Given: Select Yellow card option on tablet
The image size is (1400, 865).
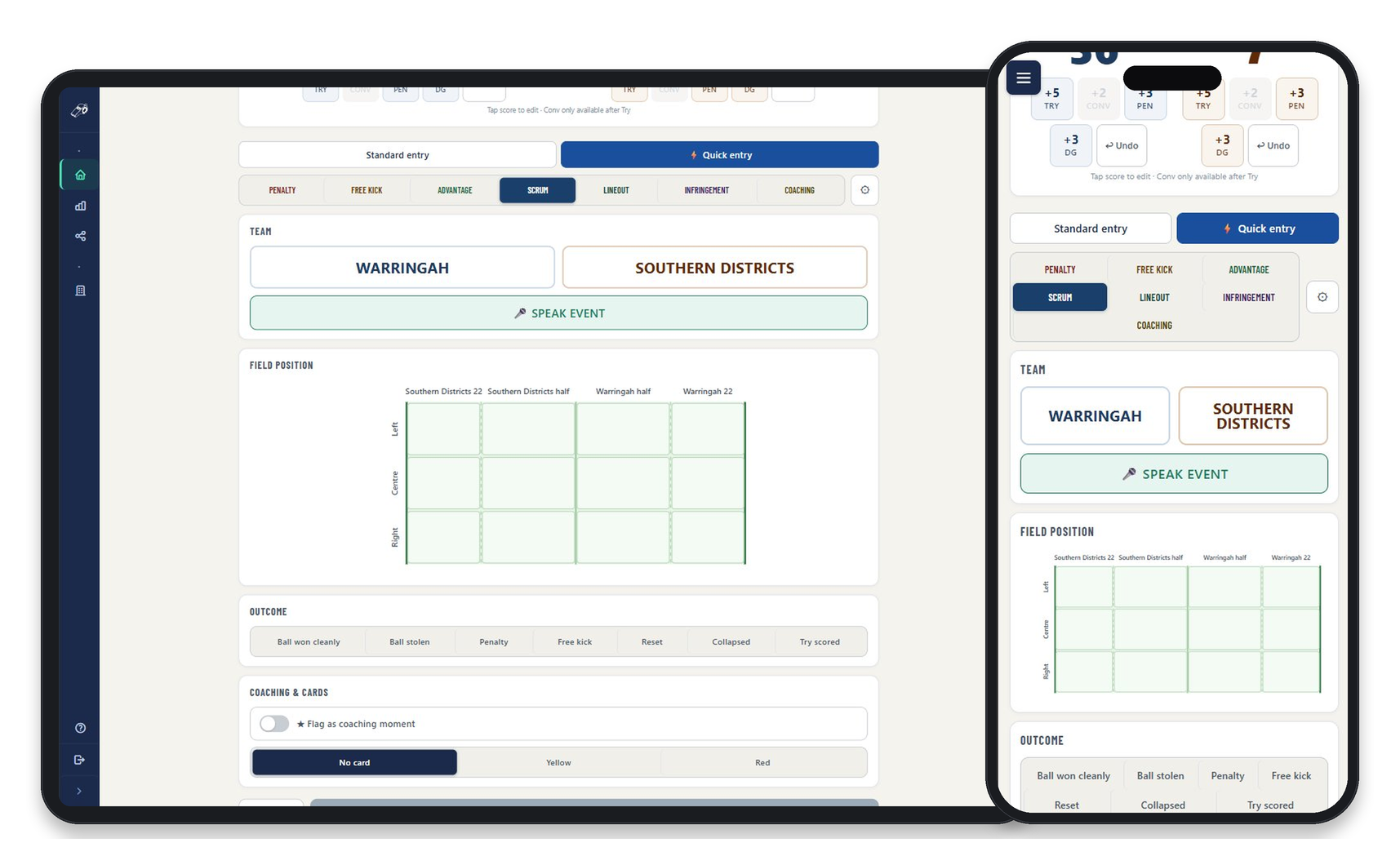Looking at the screenshot, I should pos(558,762).
